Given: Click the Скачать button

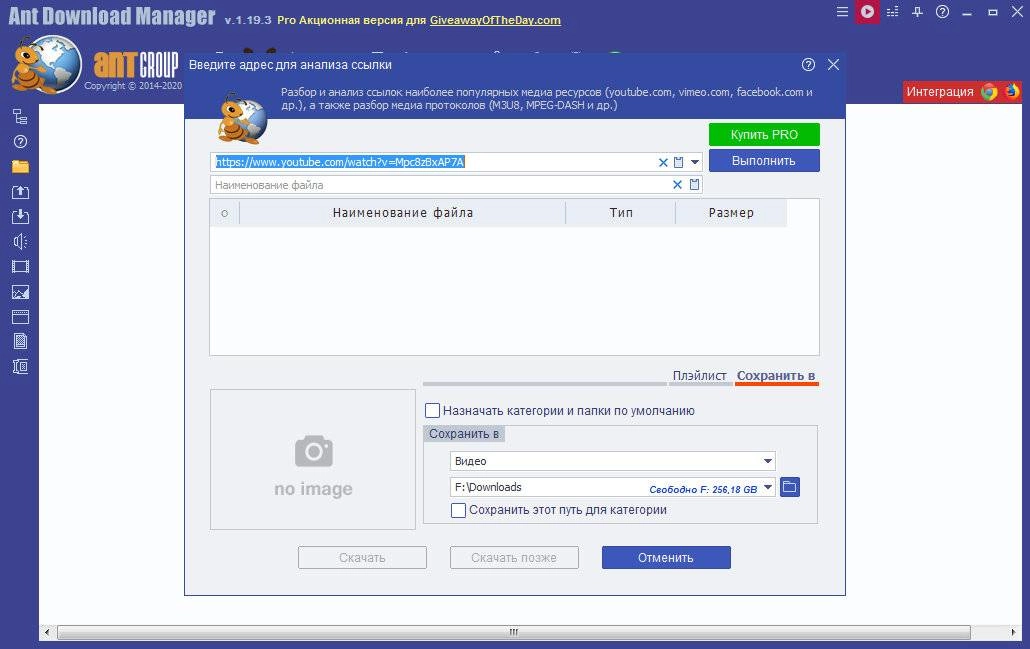Looking at the screenshot, I should [362, 558].
